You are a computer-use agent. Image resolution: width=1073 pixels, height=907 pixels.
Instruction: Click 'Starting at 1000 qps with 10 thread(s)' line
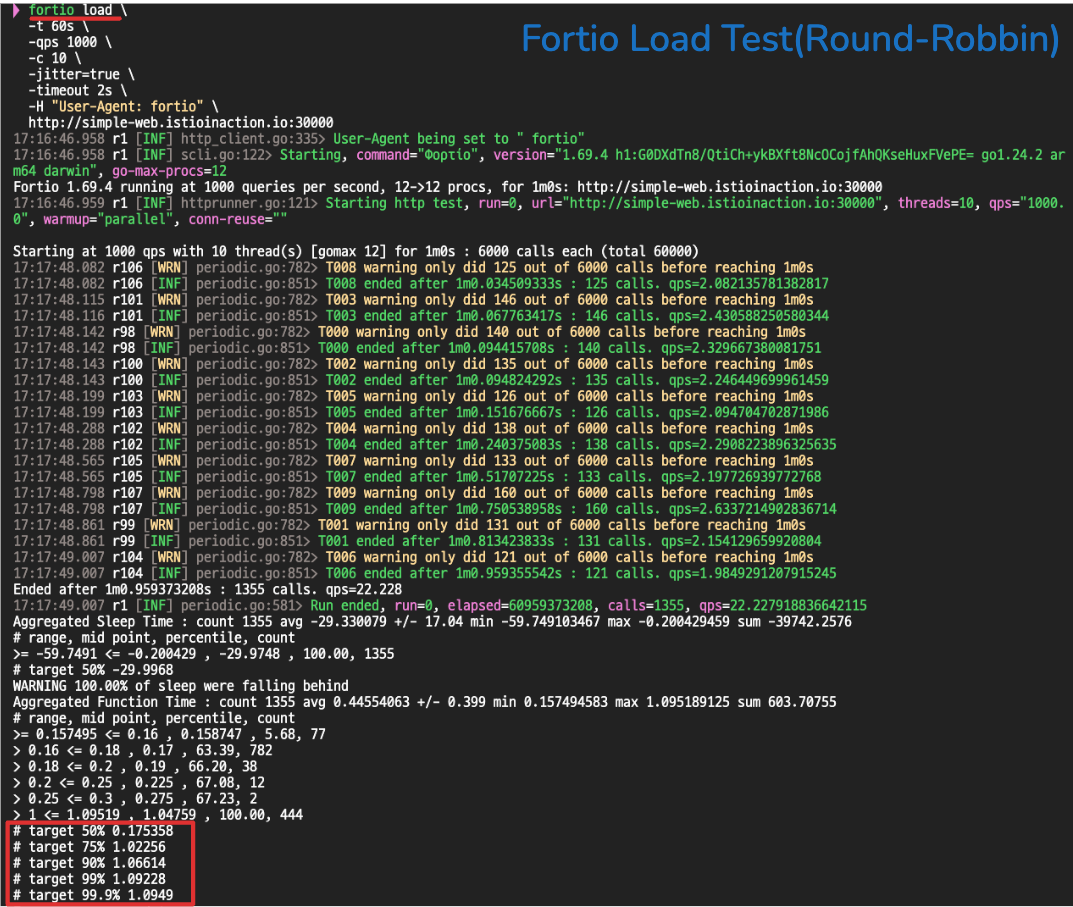(x=356, y=252)
